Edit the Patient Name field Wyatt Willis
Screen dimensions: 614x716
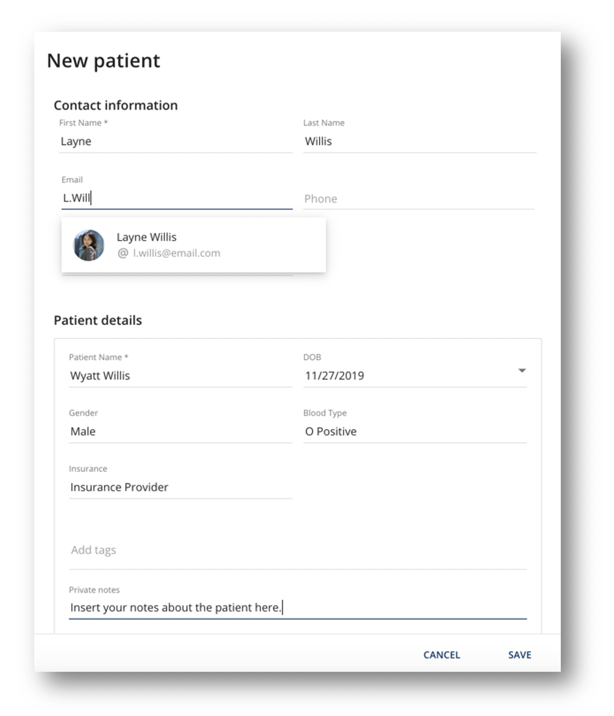pos(180,376)
